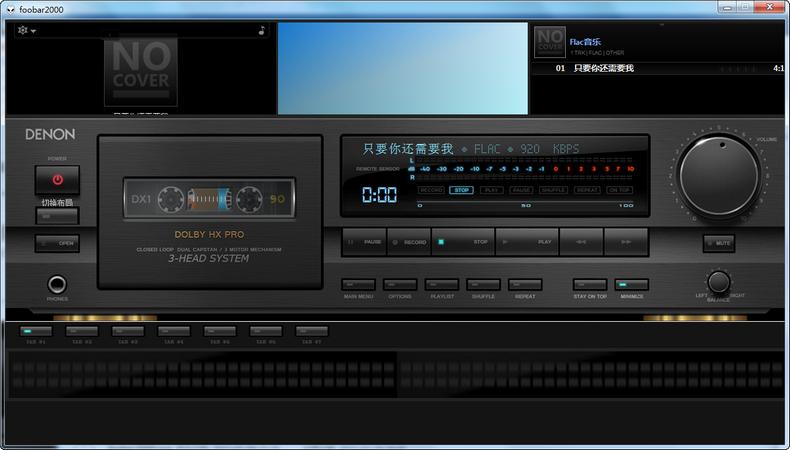Open the MAIN MENU button

tap(358, 285)
